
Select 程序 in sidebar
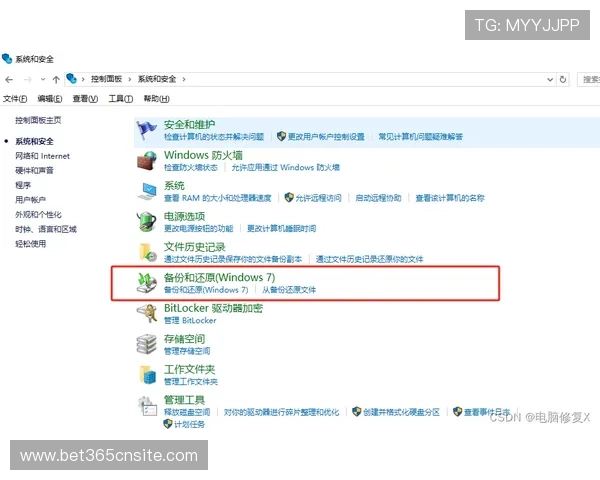23,185
